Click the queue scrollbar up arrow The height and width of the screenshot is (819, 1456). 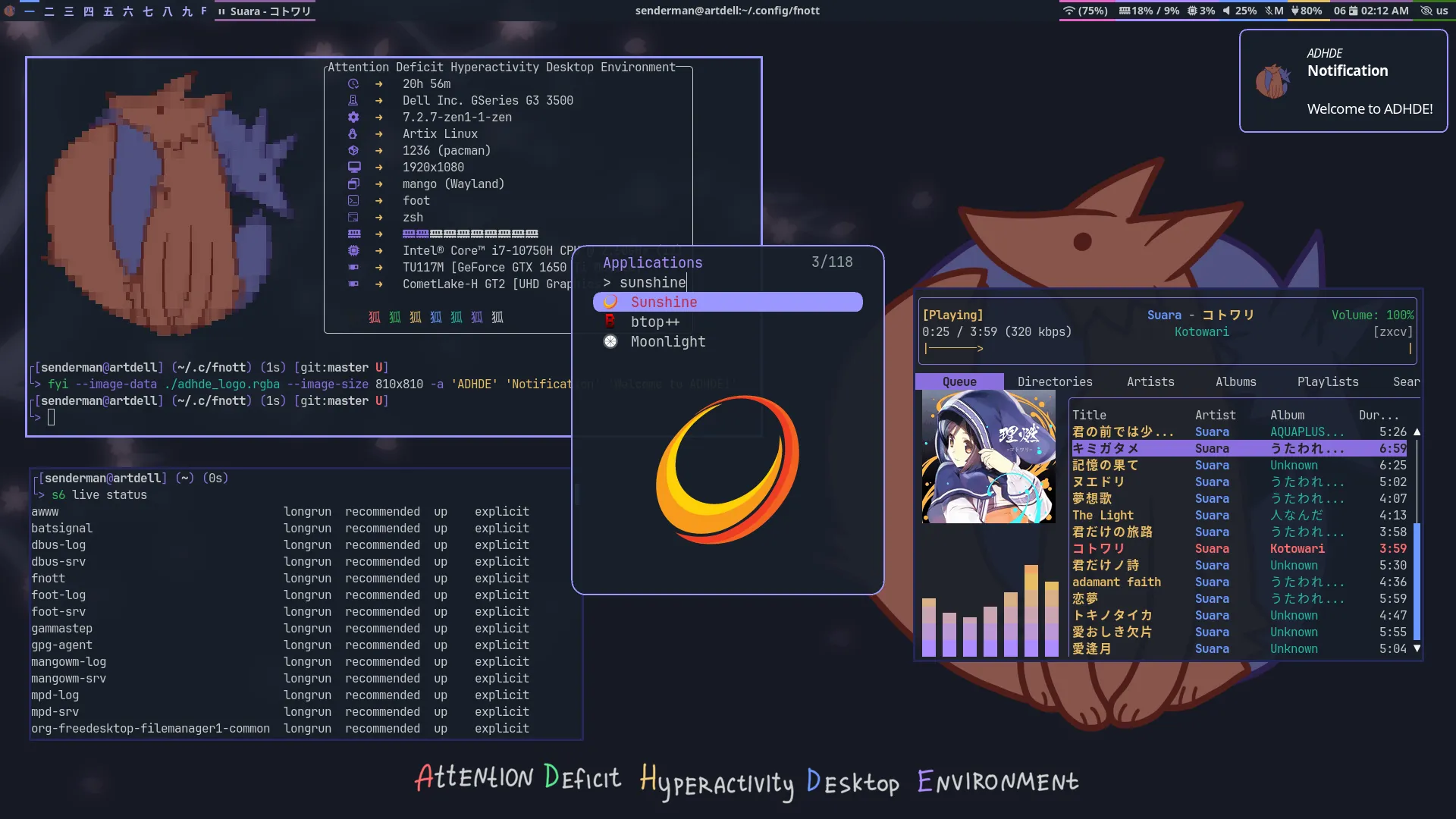tap(1417, 431)
